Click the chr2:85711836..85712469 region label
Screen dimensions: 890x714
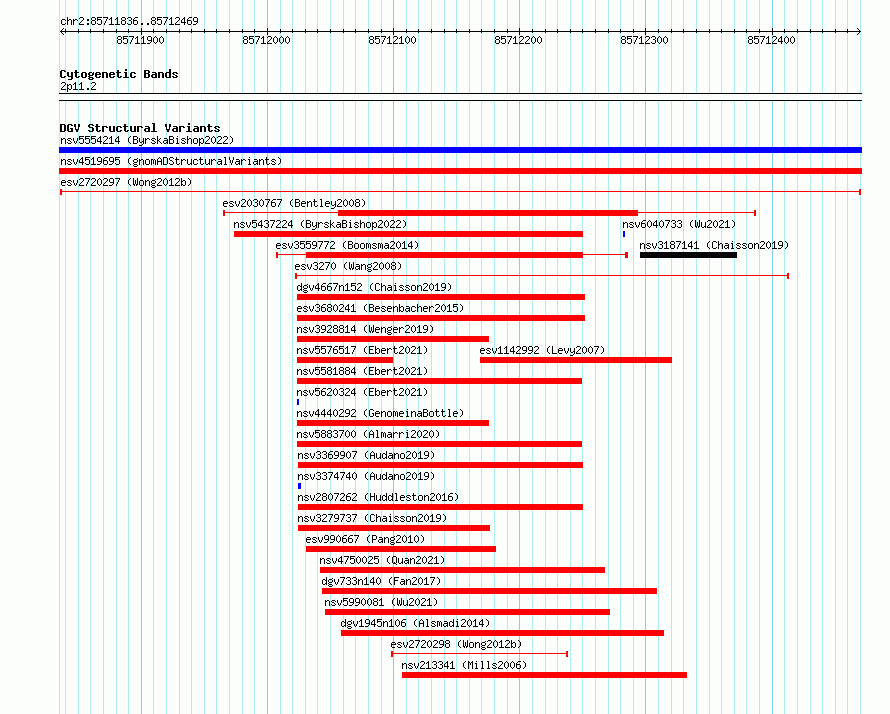pyautogui.click(x=129, y=21)
